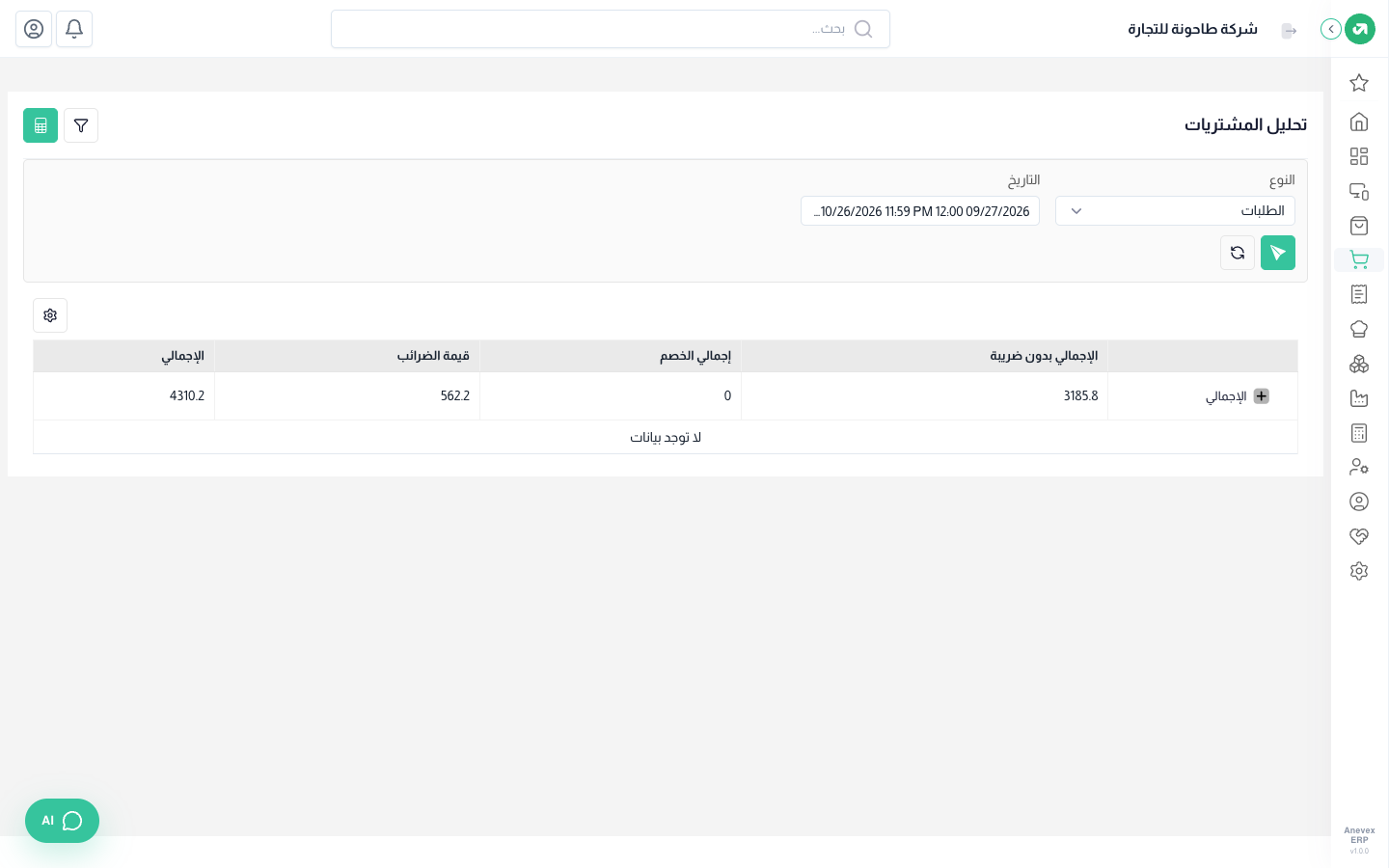Expand the الإجمالي row plus icon

tap(1261, 396)
